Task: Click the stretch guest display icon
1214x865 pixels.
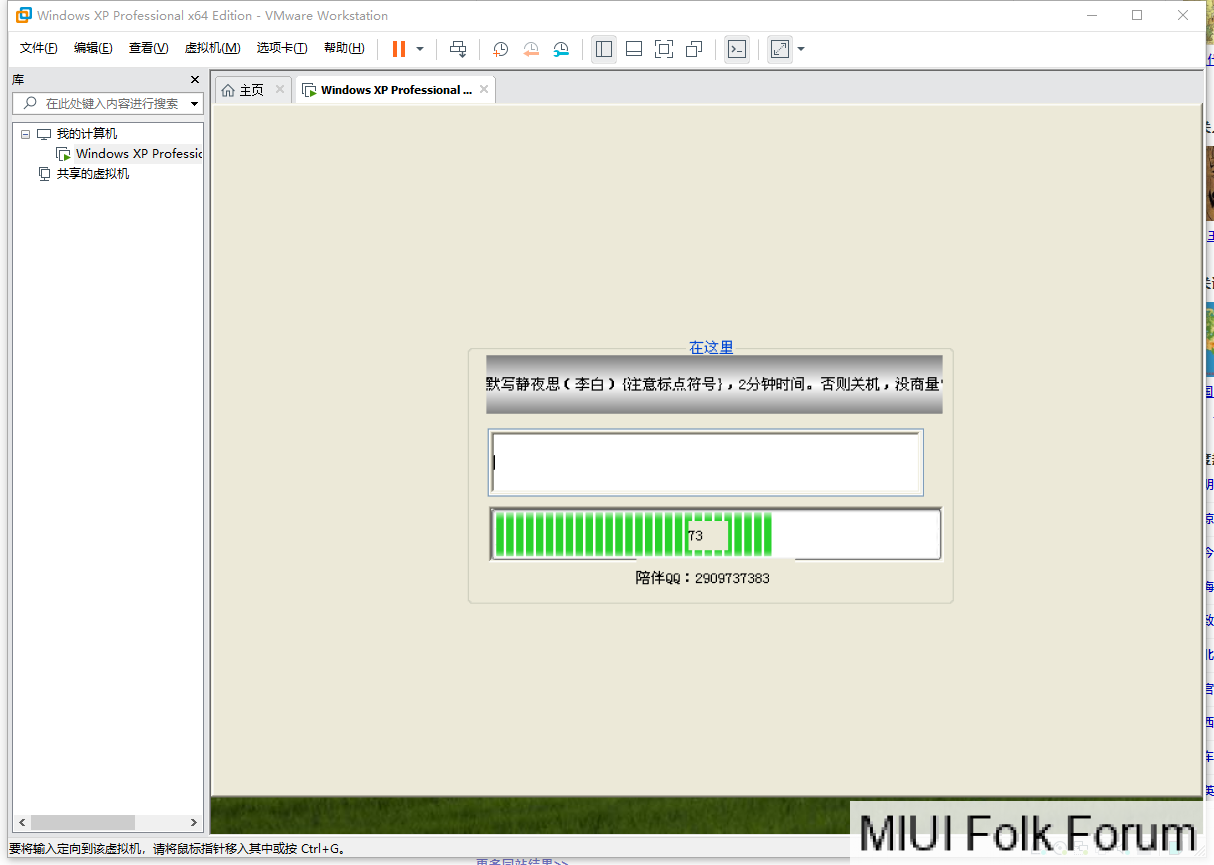Action: point(780,49)
